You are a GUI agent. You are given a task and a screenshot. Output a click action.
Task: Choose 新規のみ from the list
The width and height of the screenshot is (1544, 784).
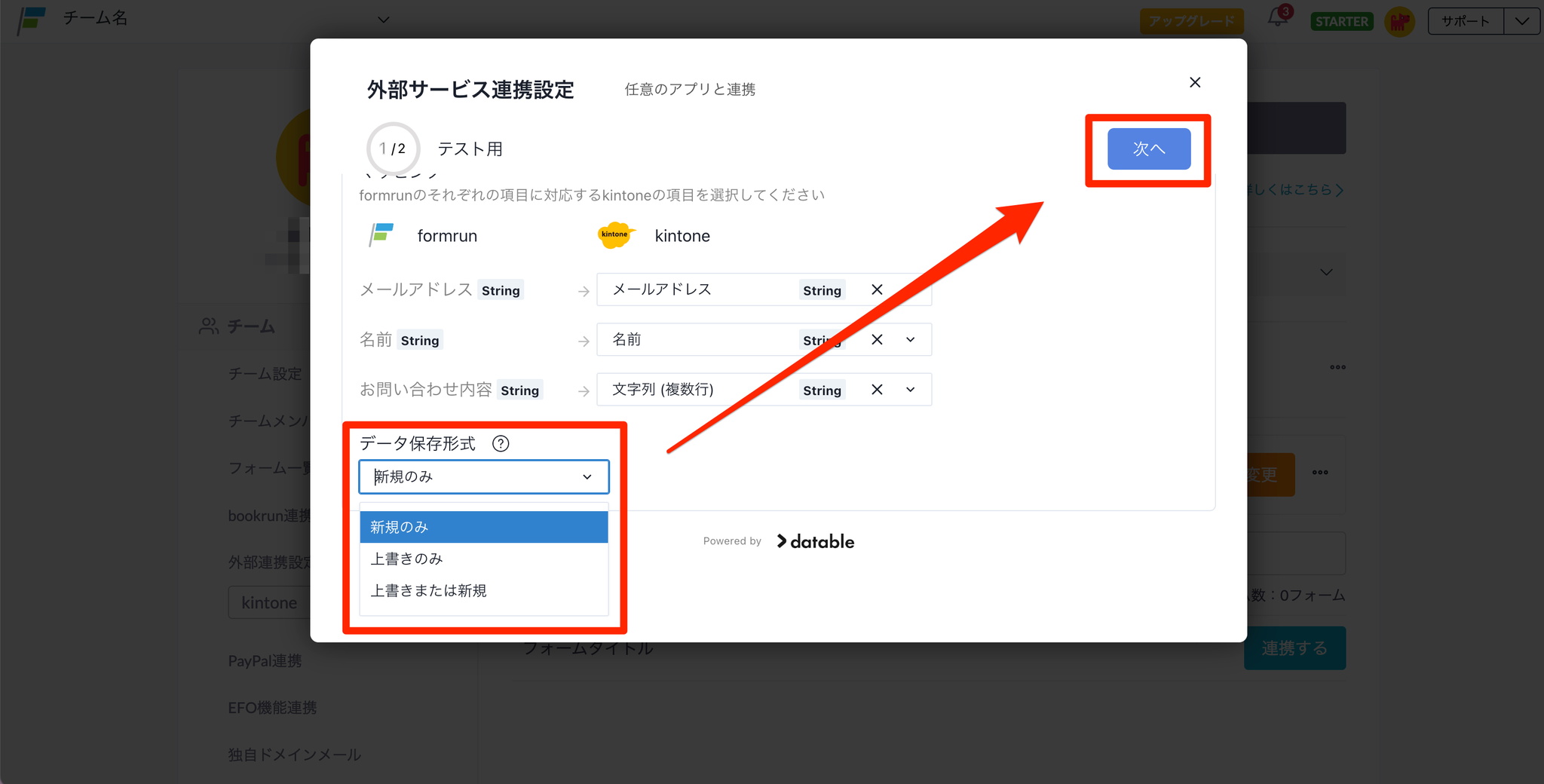484,527
